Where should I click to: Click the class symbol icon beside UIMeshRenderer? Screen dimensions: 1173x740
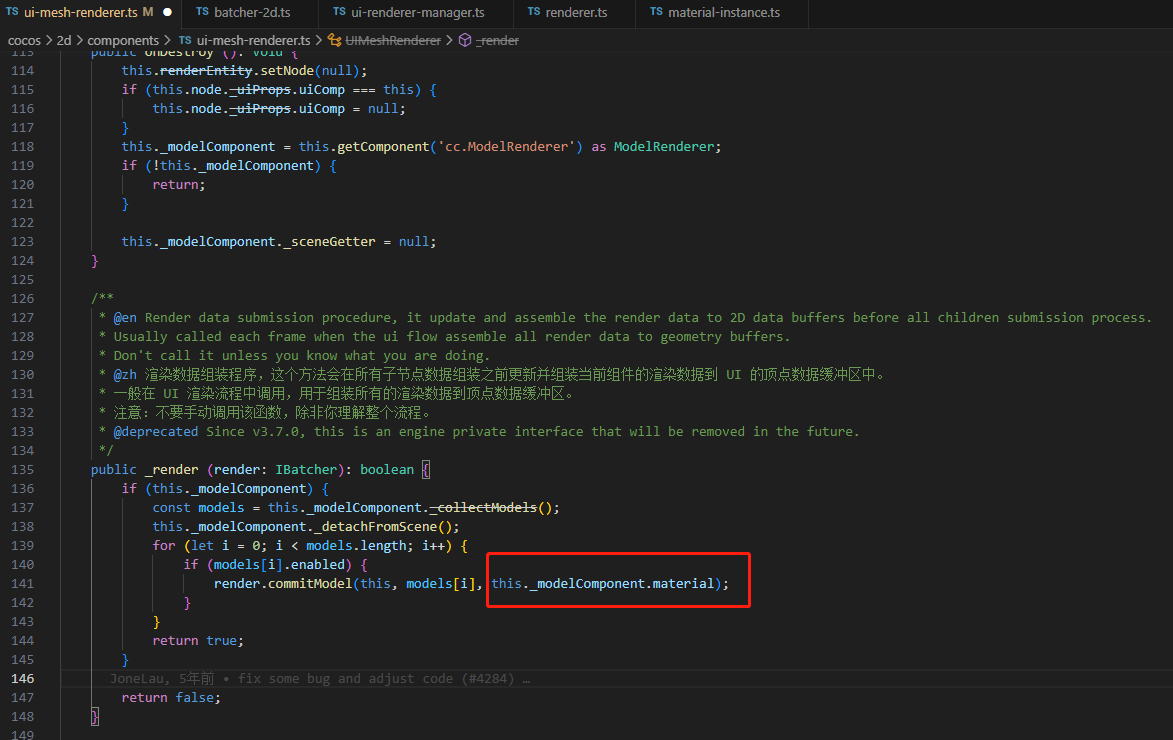coord(334,40)
